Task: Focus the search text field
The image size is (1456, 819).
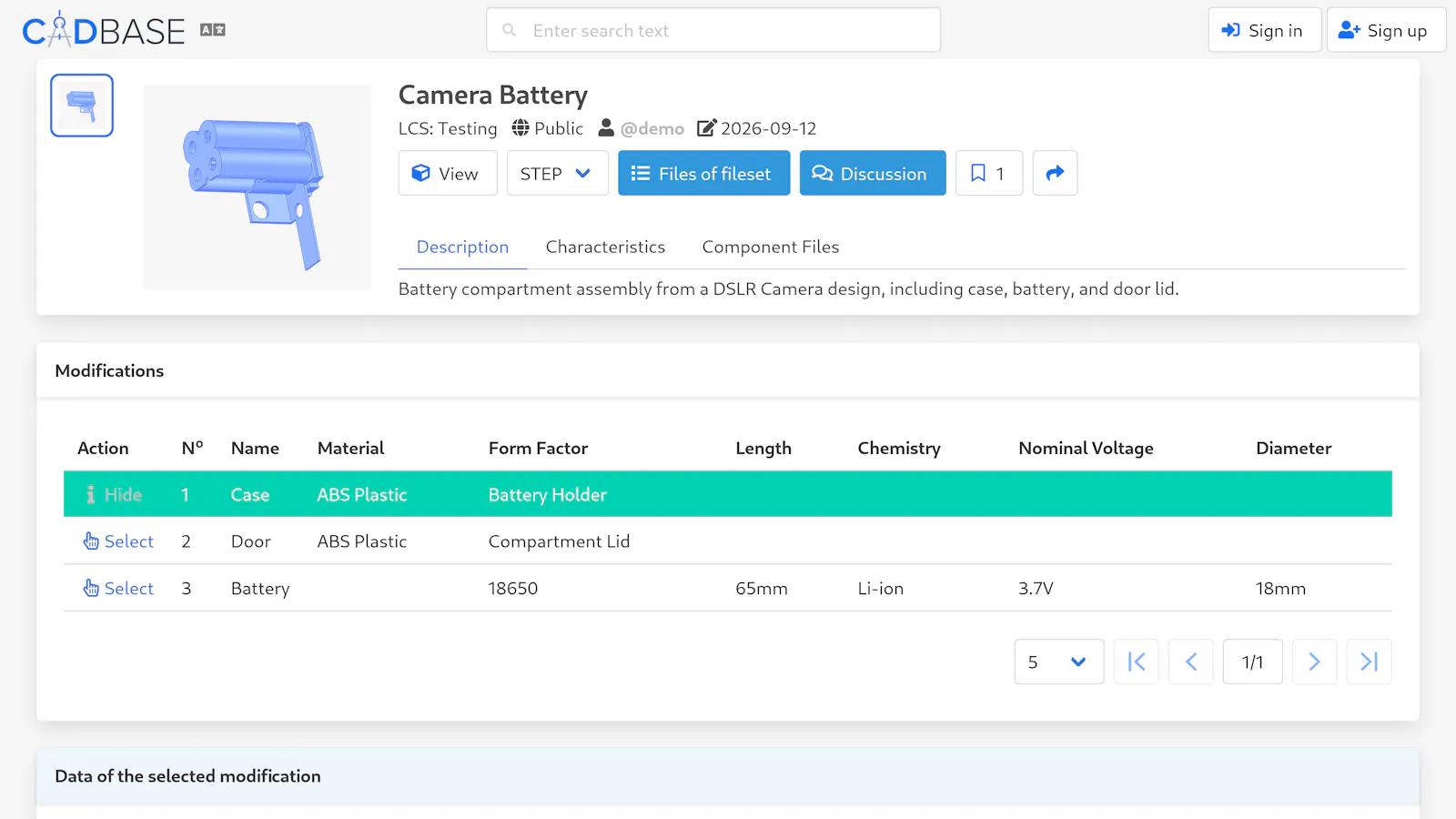Action: (x=713, y=30)
